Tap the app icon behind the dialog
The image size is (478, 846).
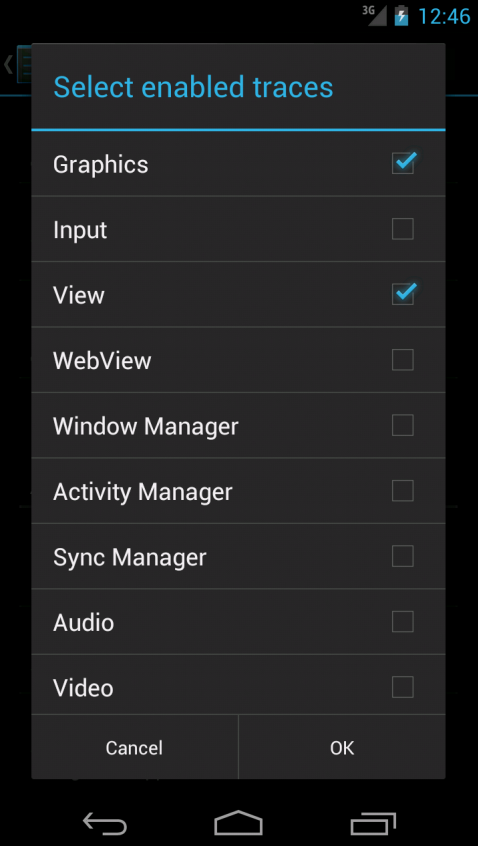[24, 64]
